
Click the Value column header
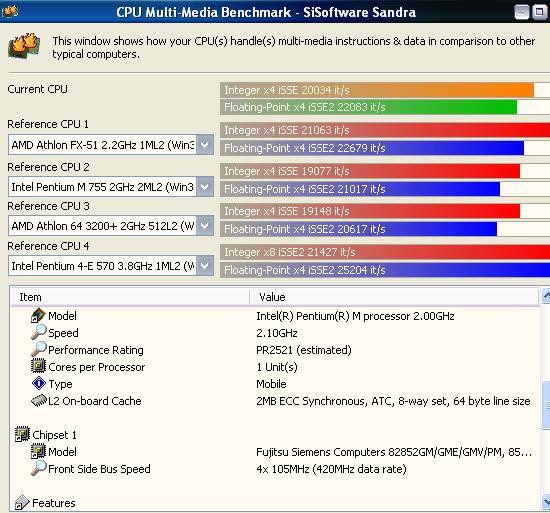coord(394,297)
